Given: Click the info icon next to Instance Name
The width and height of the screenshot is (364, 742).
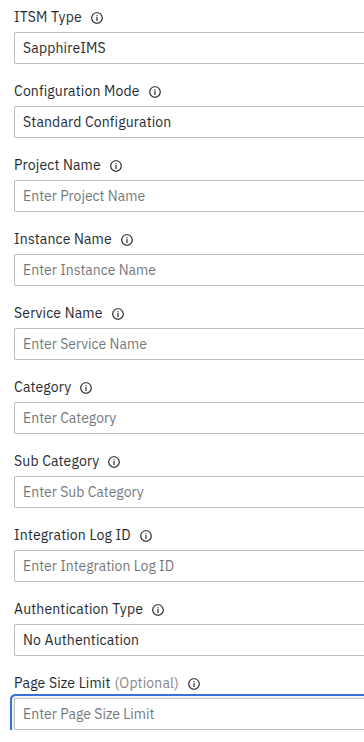Looking at the screenshot, I should [x=127, y=240].
